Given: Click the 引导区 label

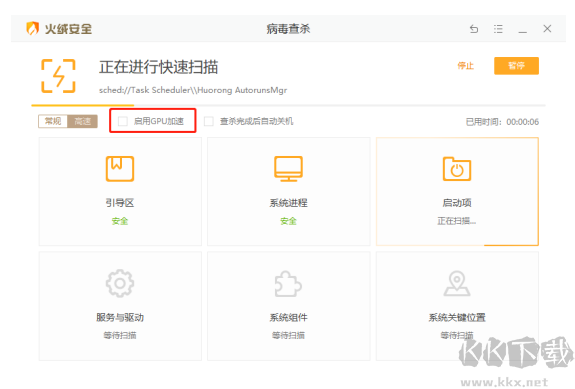Looking at the screenshot, I should [x=120, y=203].
